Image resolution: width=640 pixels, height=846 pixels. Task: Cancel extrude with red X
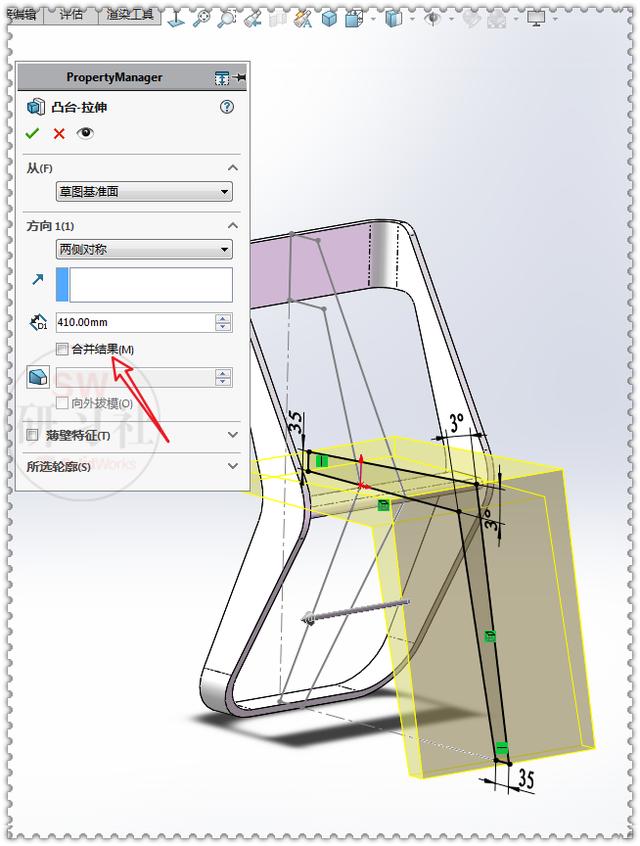coord(59,133)
